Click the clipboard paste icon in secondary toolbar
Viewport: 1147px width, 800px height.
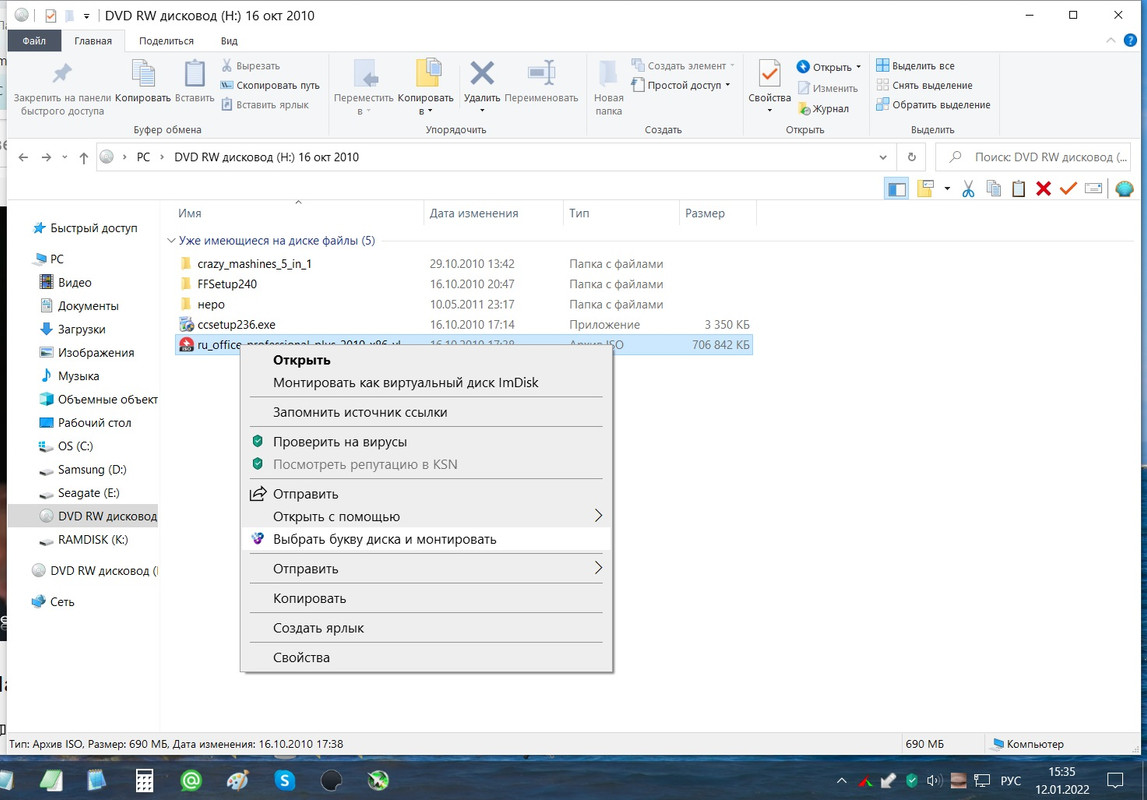point(1018,189)
